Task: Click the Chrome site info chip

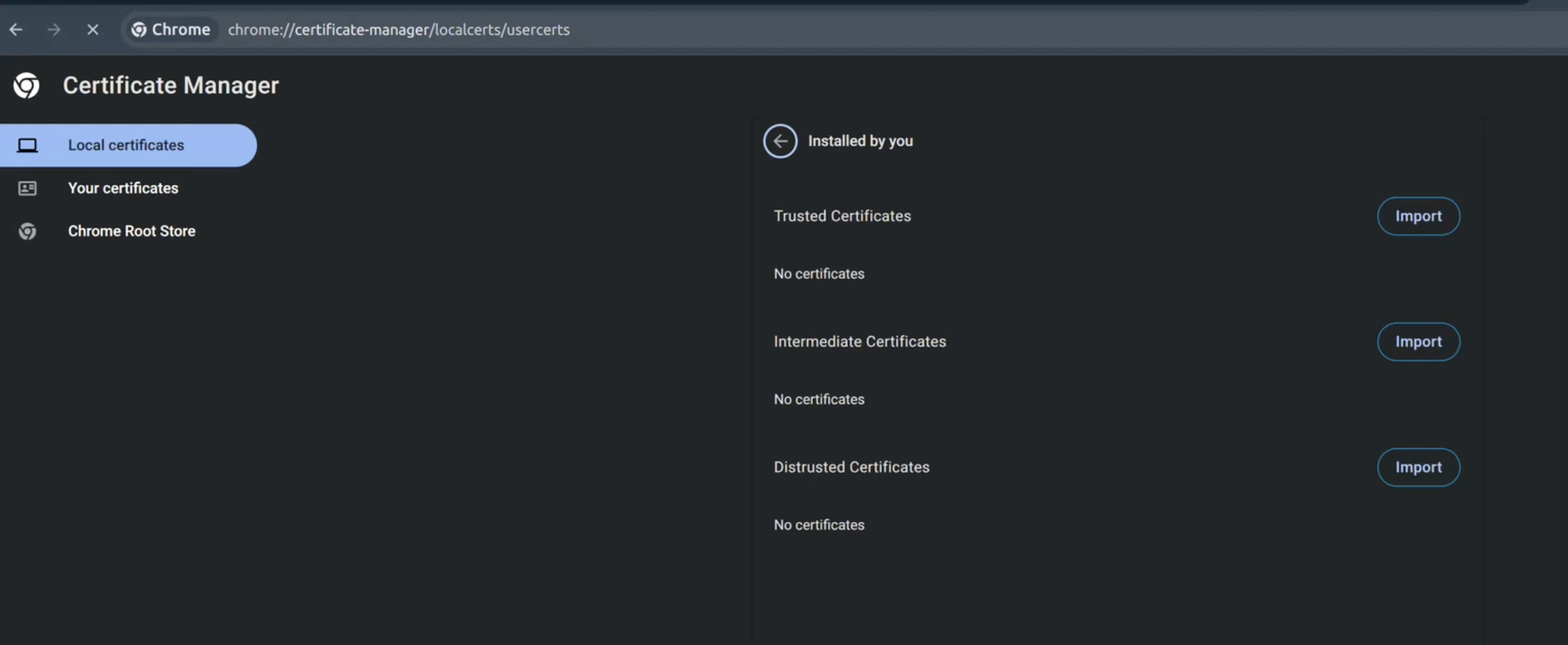Action: (x=171, y=29)
